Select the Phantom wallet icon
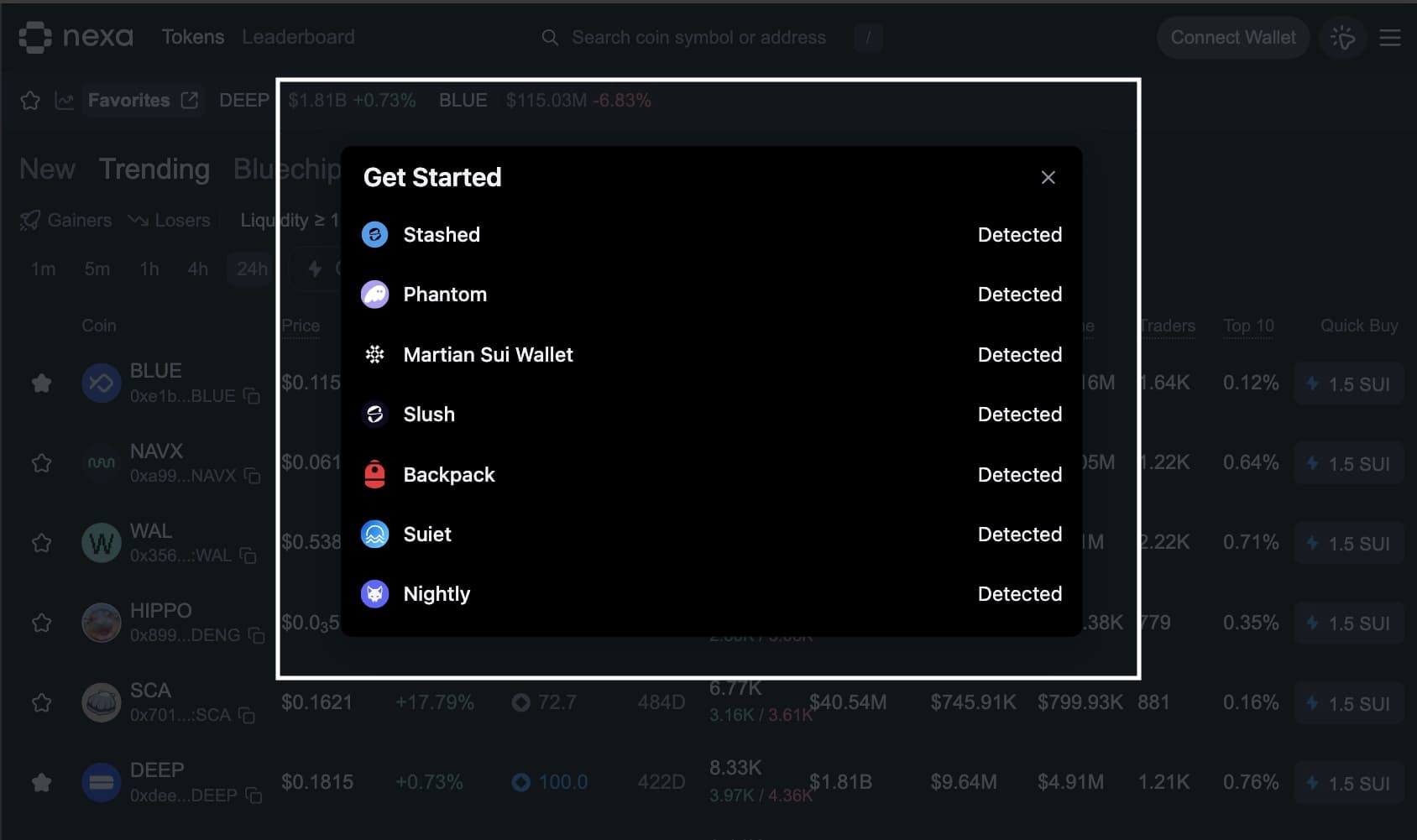 [375, 295]
